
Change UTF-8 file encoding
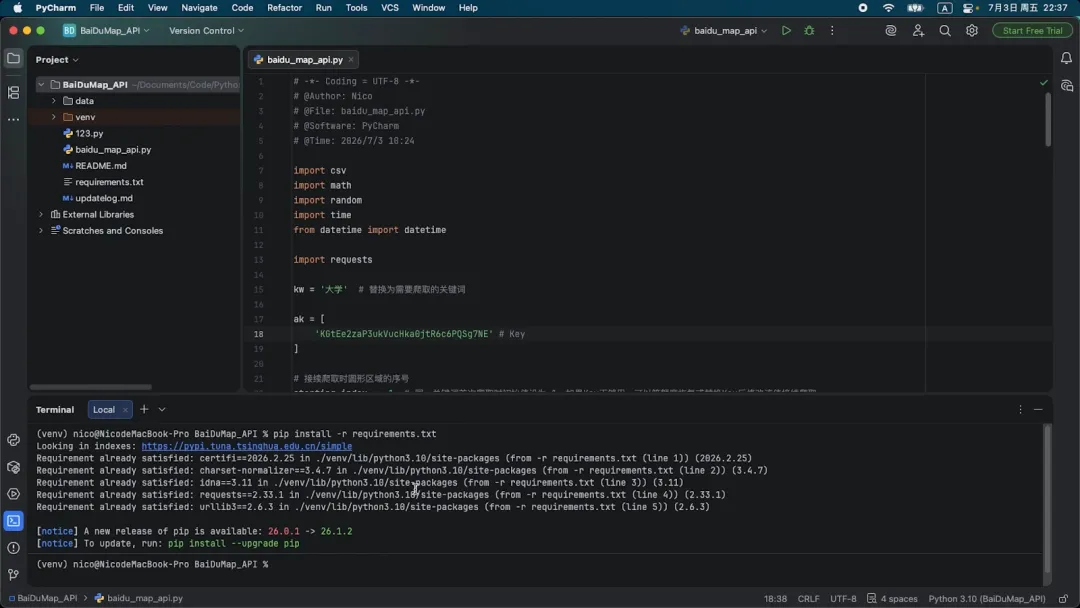(x=843, y=598)
